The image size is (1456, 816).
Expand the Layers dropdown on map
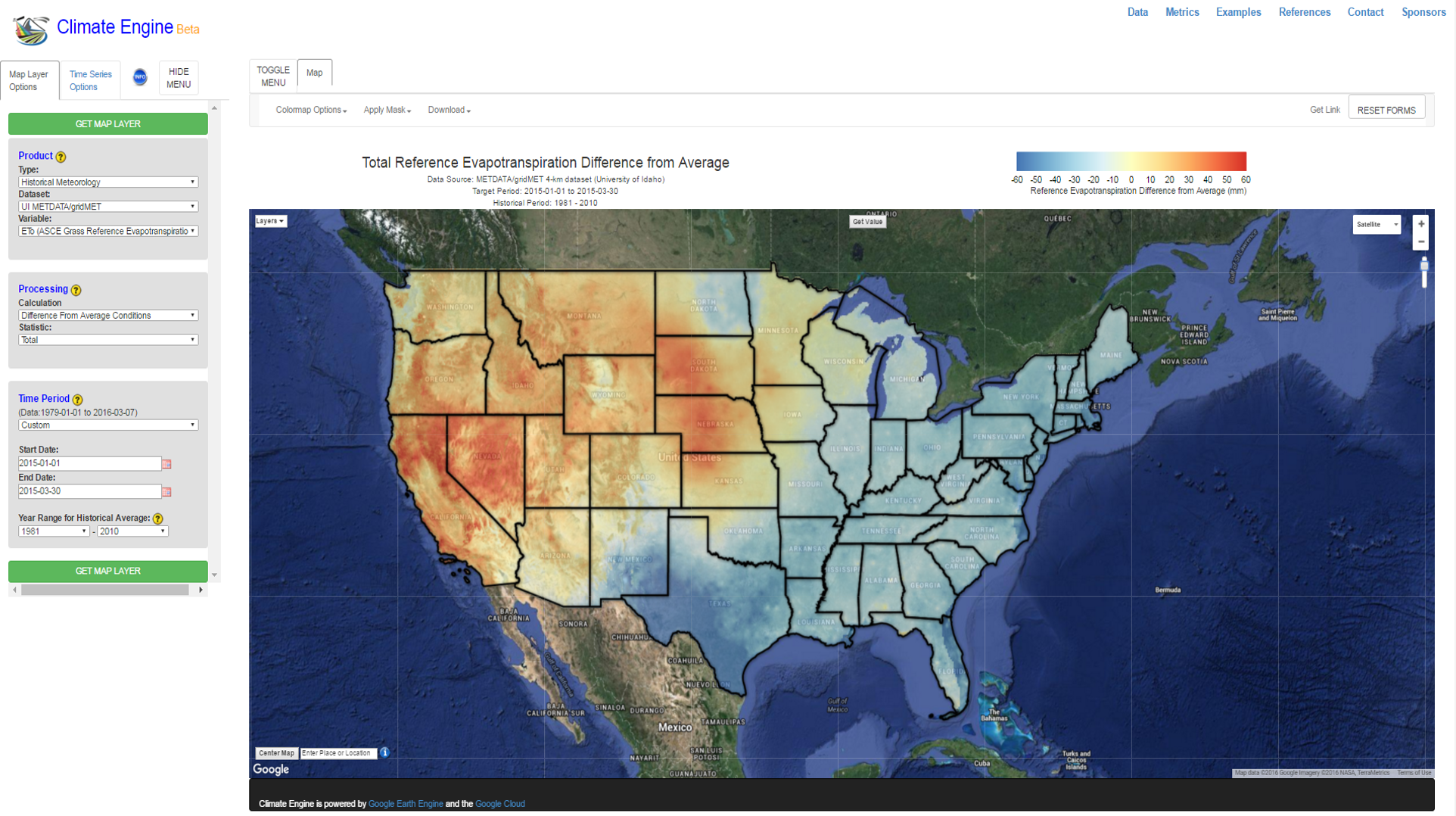pyautogui.click(x=270, y=221)
